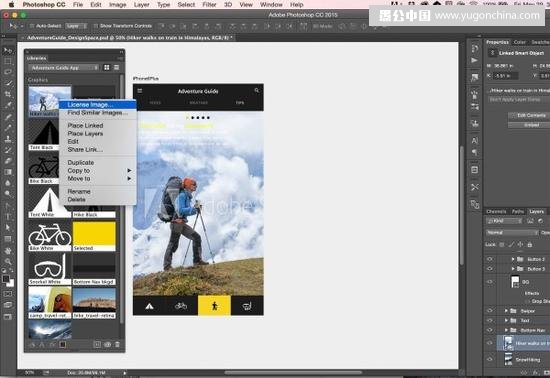The image size is (550, 378).
Task: Select the Rectangular Marquee tool
Action: pyautogui.click(x=8, y=61)
